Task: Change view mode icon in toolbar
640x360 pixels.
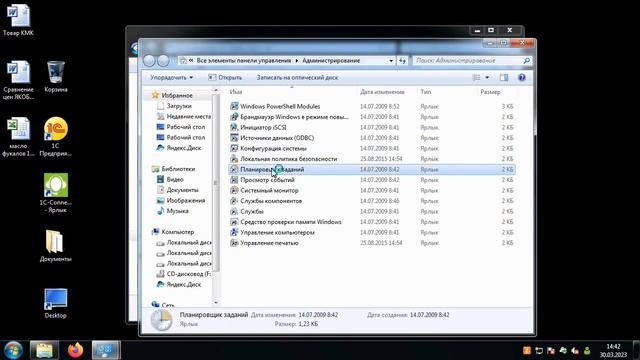Action: coord(476,78)
